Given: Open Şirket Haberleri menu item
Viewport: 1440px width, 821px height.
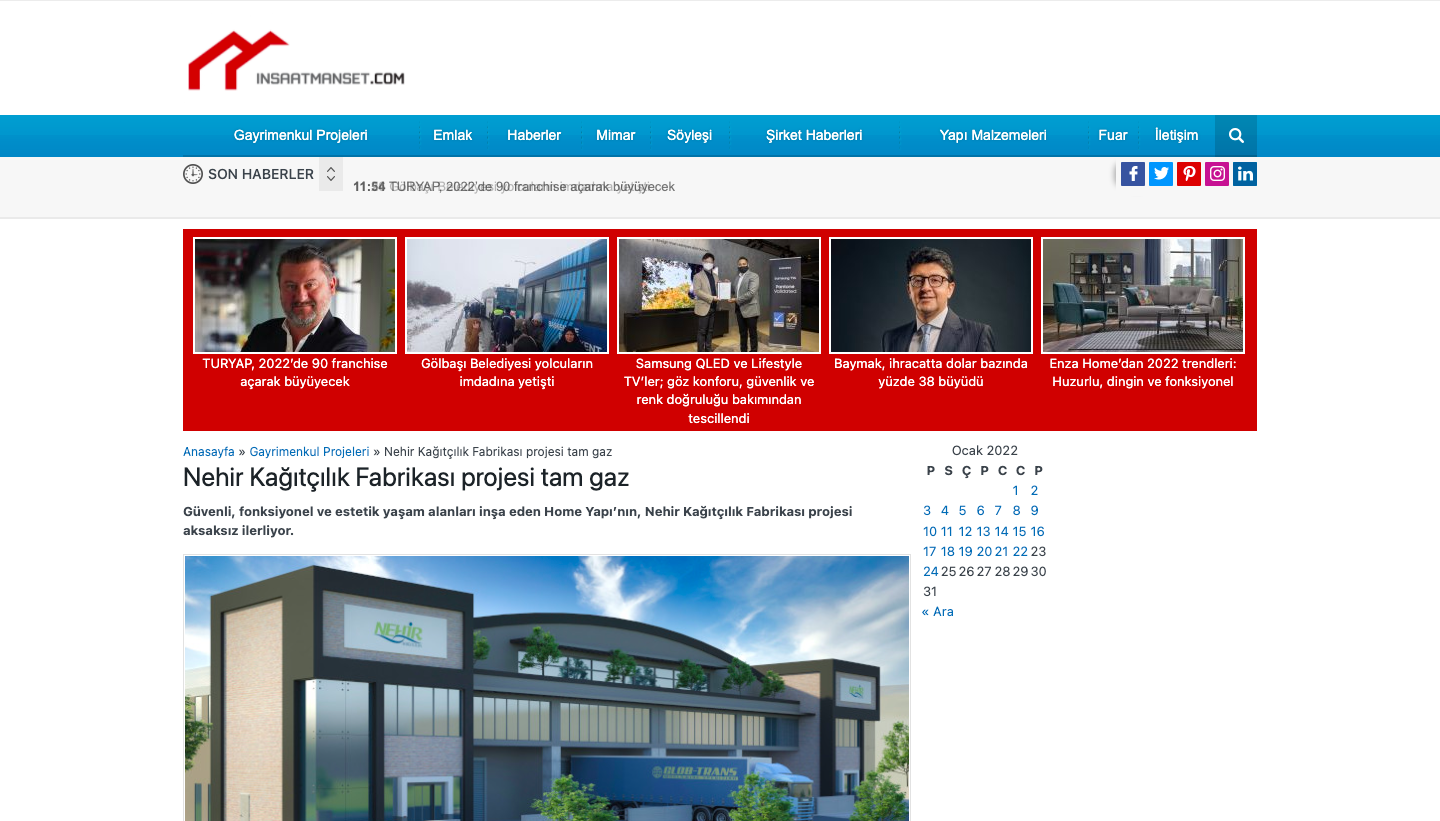Looking at the screenshot, I should [814, 136].
